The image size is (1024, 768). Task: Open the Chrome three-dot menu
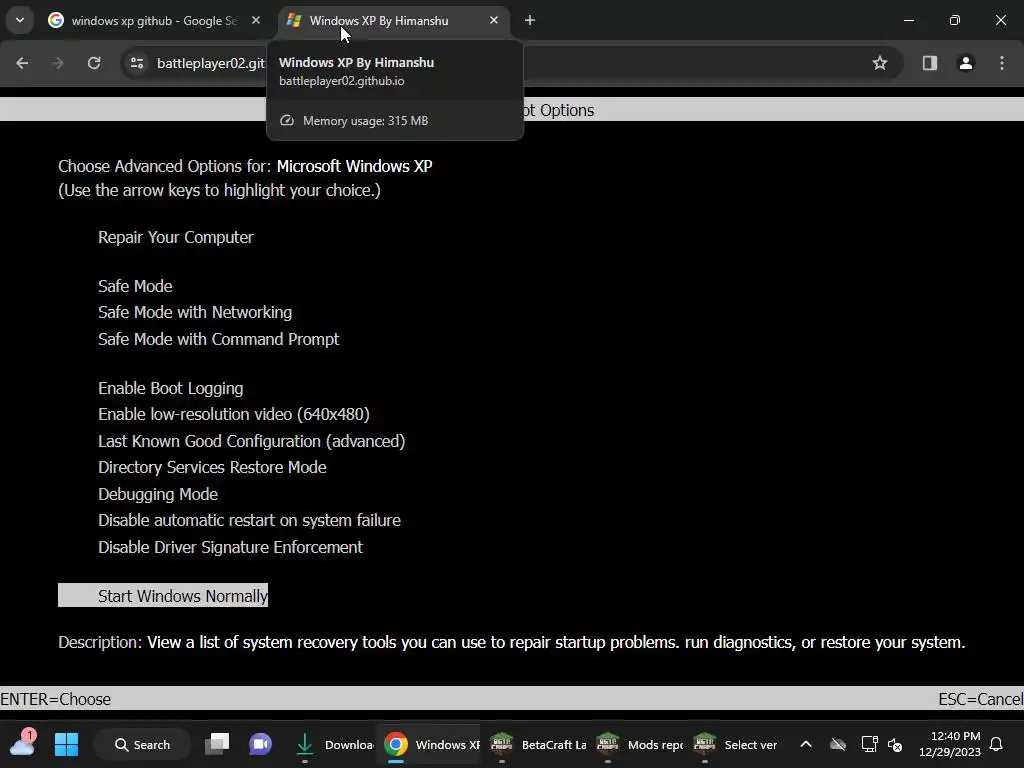click(x=1002, y=63)
